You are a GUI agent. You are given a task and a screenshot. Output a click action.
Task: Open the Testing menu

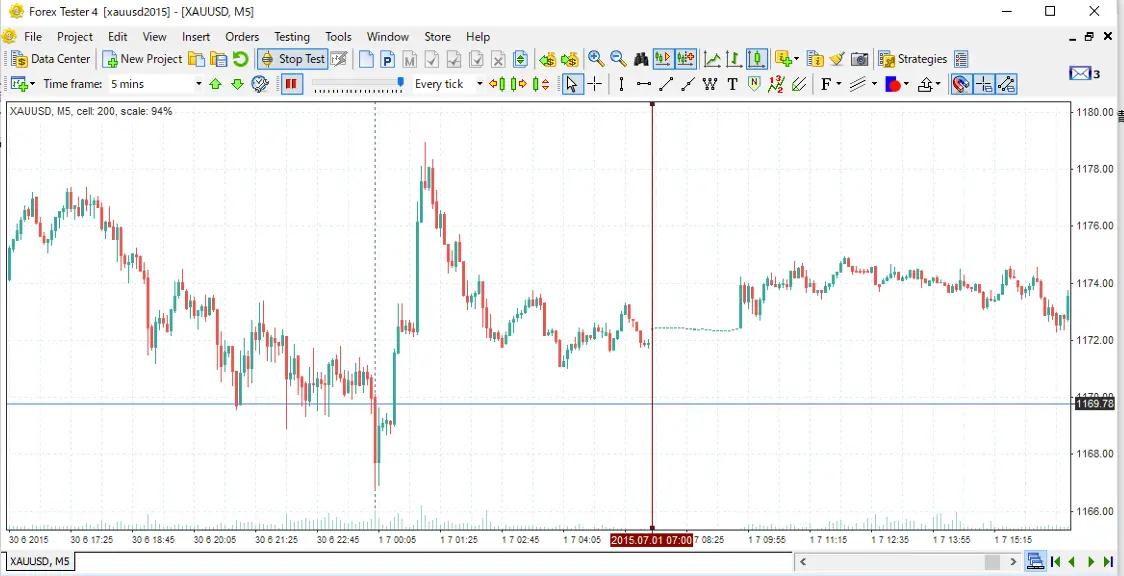click(292, 37)
